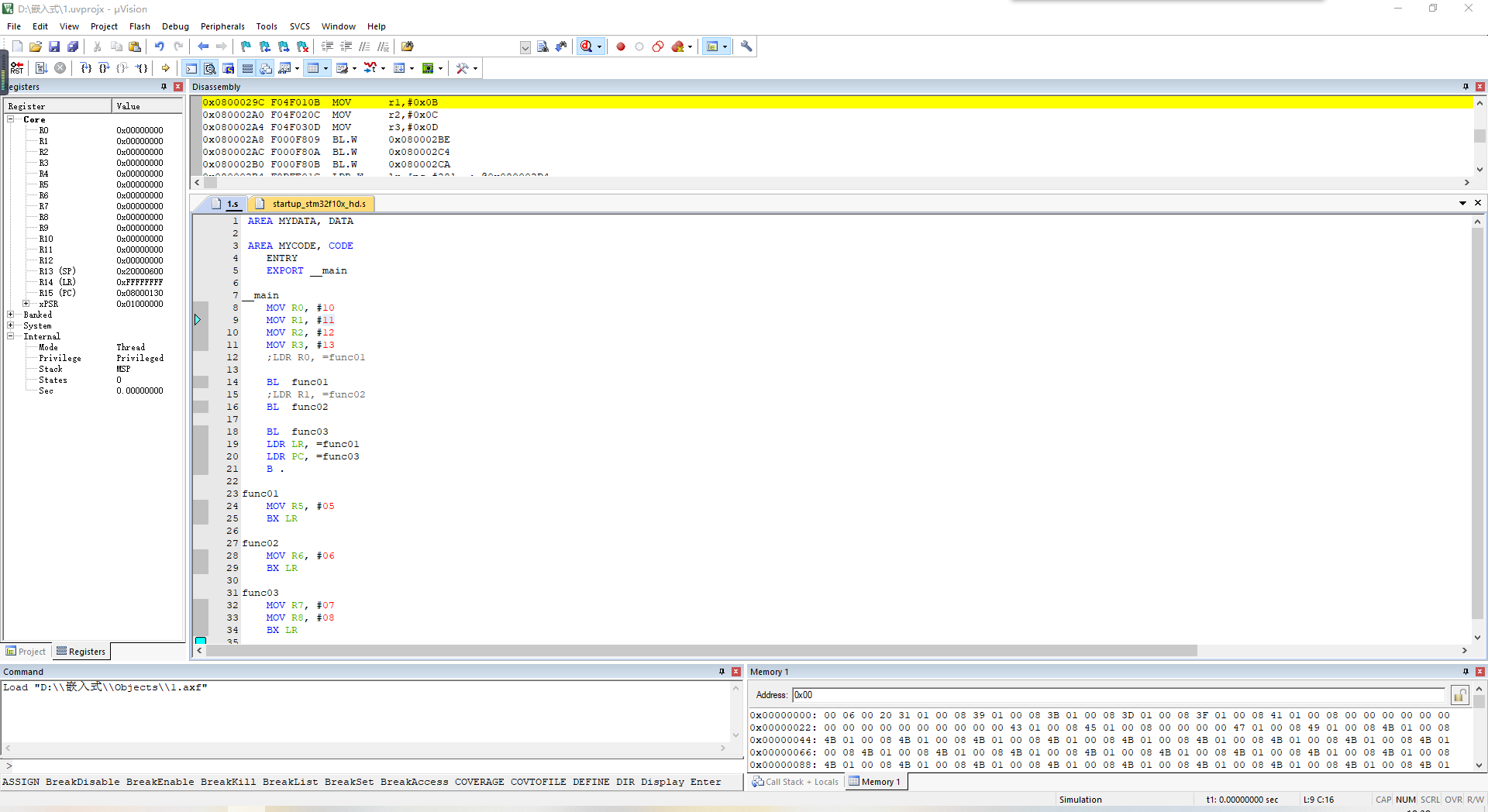Image resolution: width=1488 pixels, height=812 pixels.
Task: Click the Disassembly vertical scrollbar thumb
Action: point(1479,136)
